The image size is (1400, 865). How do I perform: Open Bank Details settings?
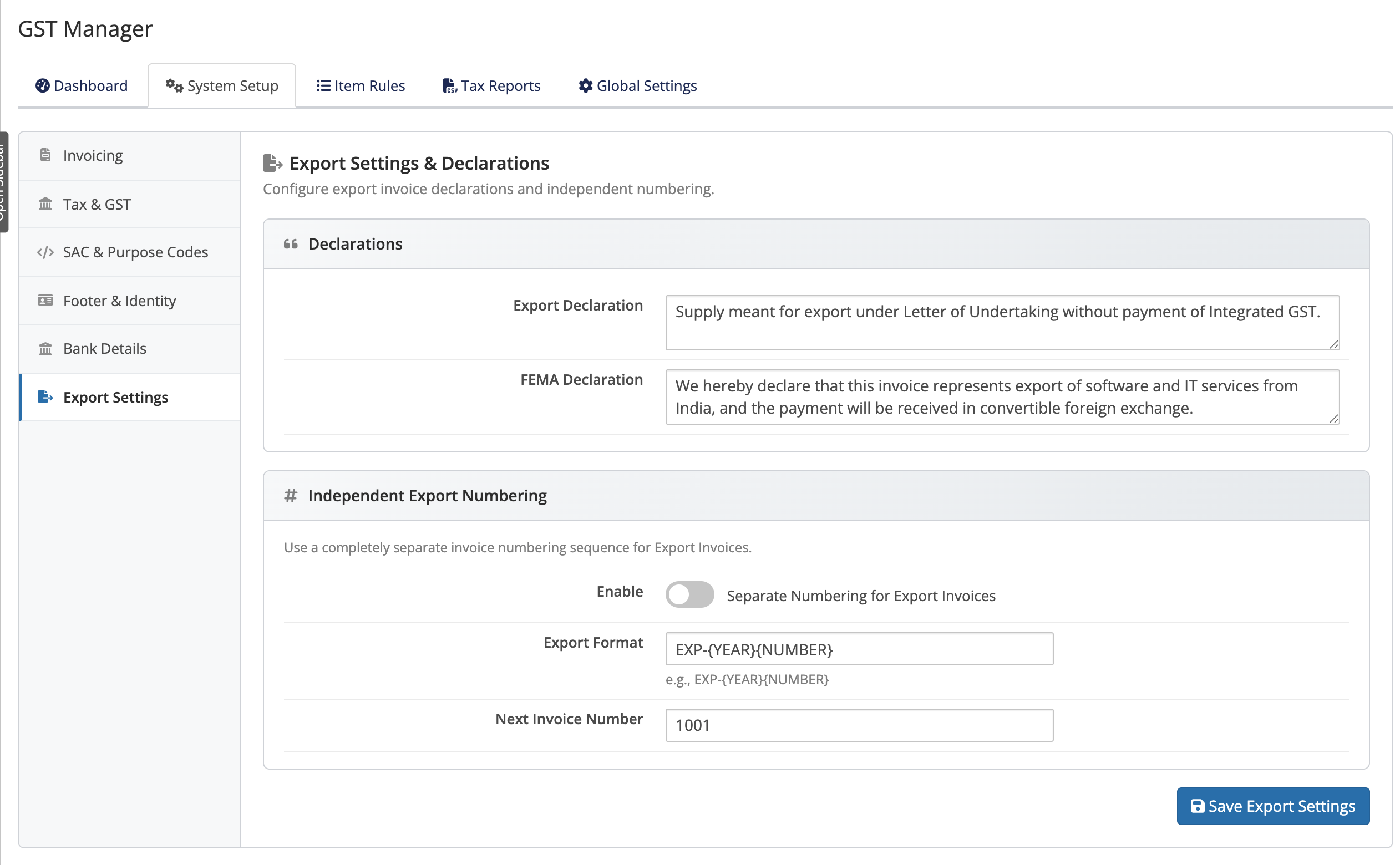(x=129, y=349)
